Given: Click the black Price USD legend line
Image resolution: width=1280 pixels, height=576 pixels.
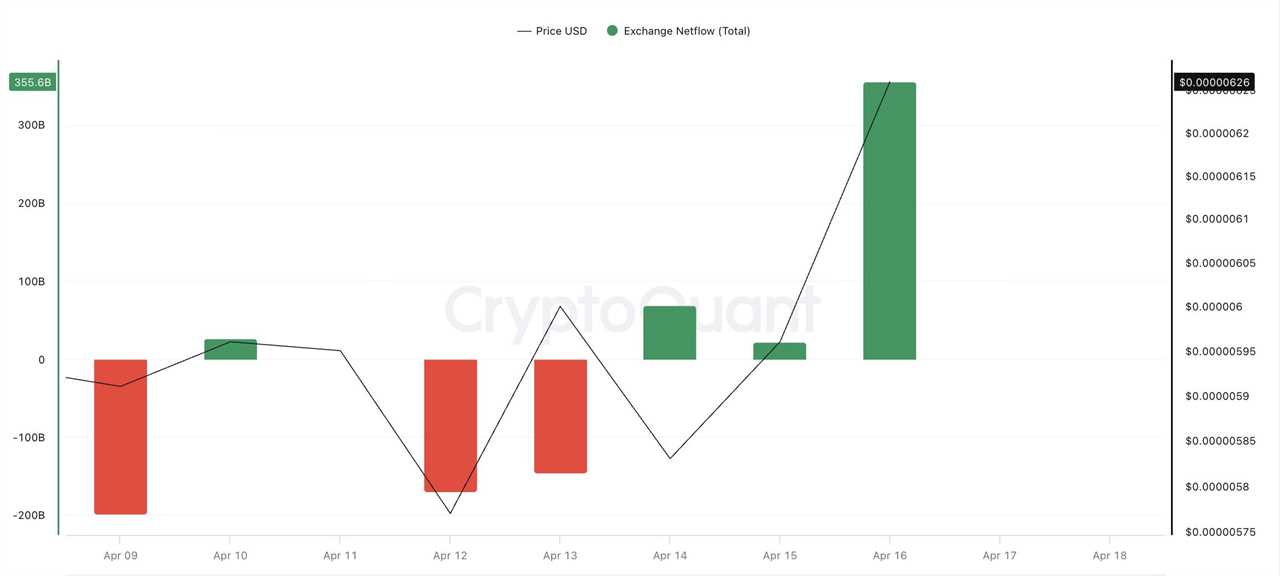Looking at the screenshot, I should [x=524, y=31].
